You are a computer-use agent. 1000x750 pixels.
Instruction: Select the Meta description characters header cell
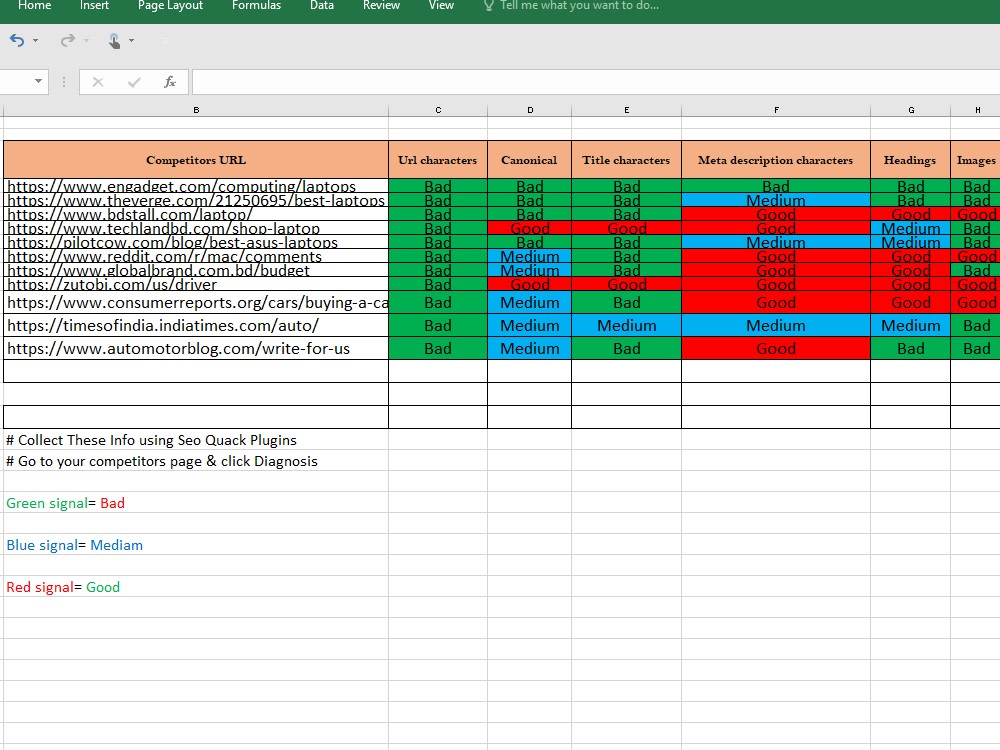pos(776,160)
